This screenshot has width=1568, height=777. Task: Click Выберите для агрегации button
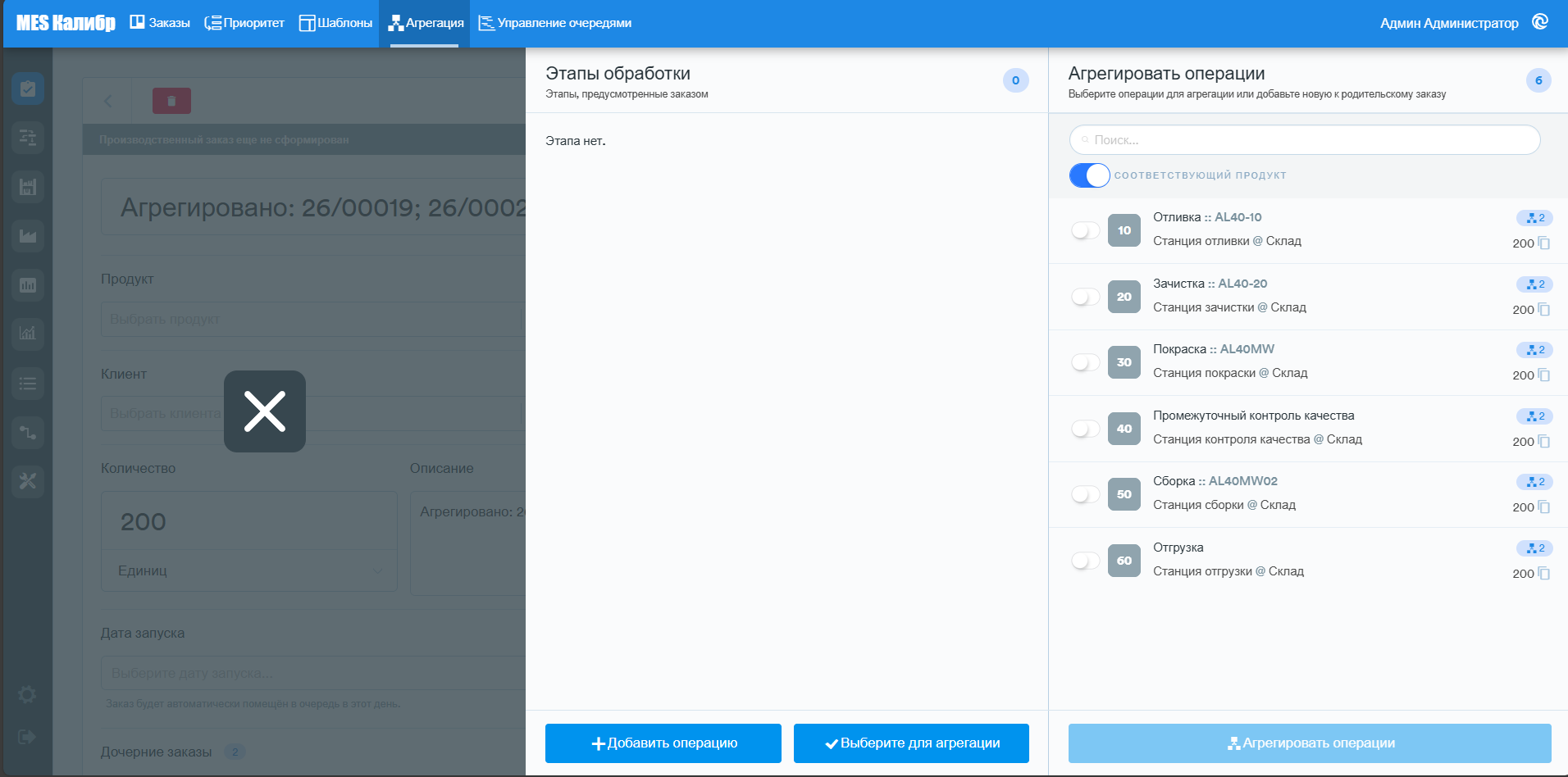911,743
